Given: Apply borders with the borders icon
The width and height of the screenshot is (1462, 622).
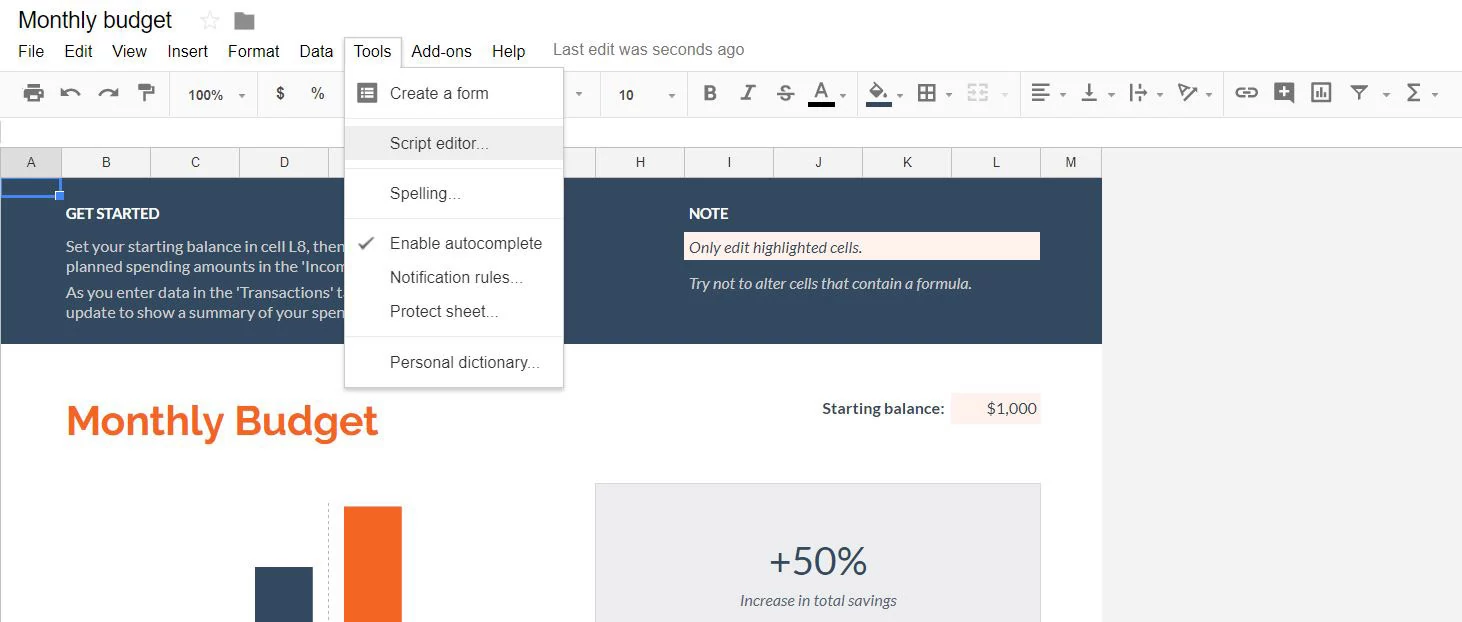Looking at the screenshot, I should pyautogui.click(x=928, y=93).
